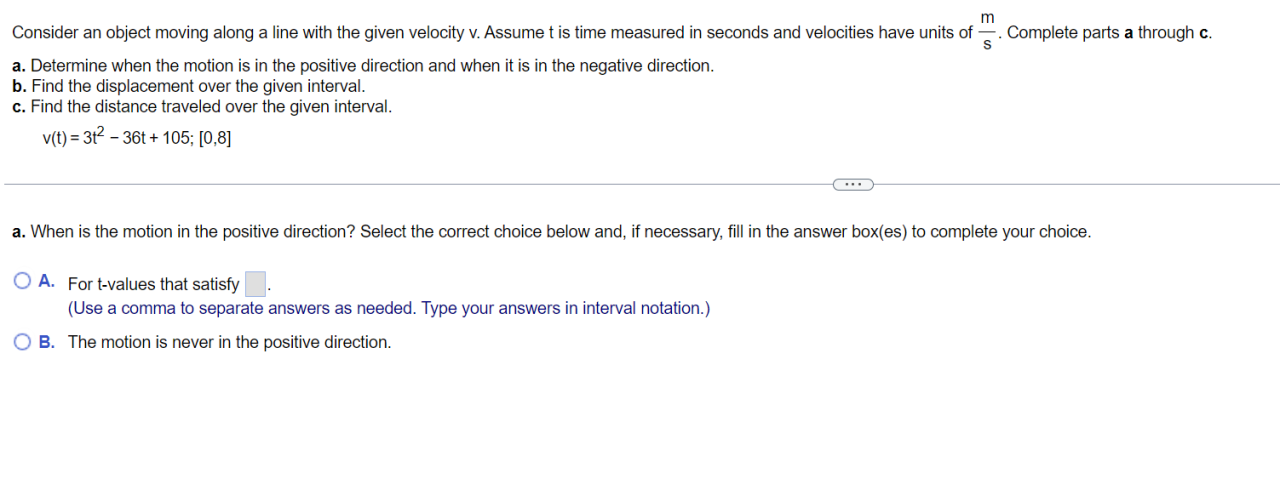Click the answer box after "satisfy"

pyautogui.click(x=255, y=284)
